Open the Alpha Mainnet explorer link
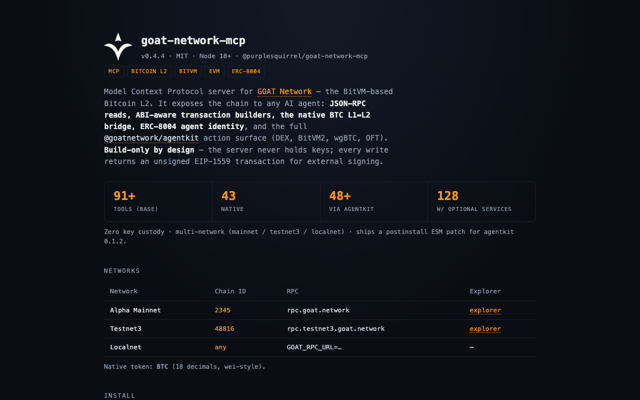The height and width of the screenshot is (400, 640). click(x=485, y=310)
